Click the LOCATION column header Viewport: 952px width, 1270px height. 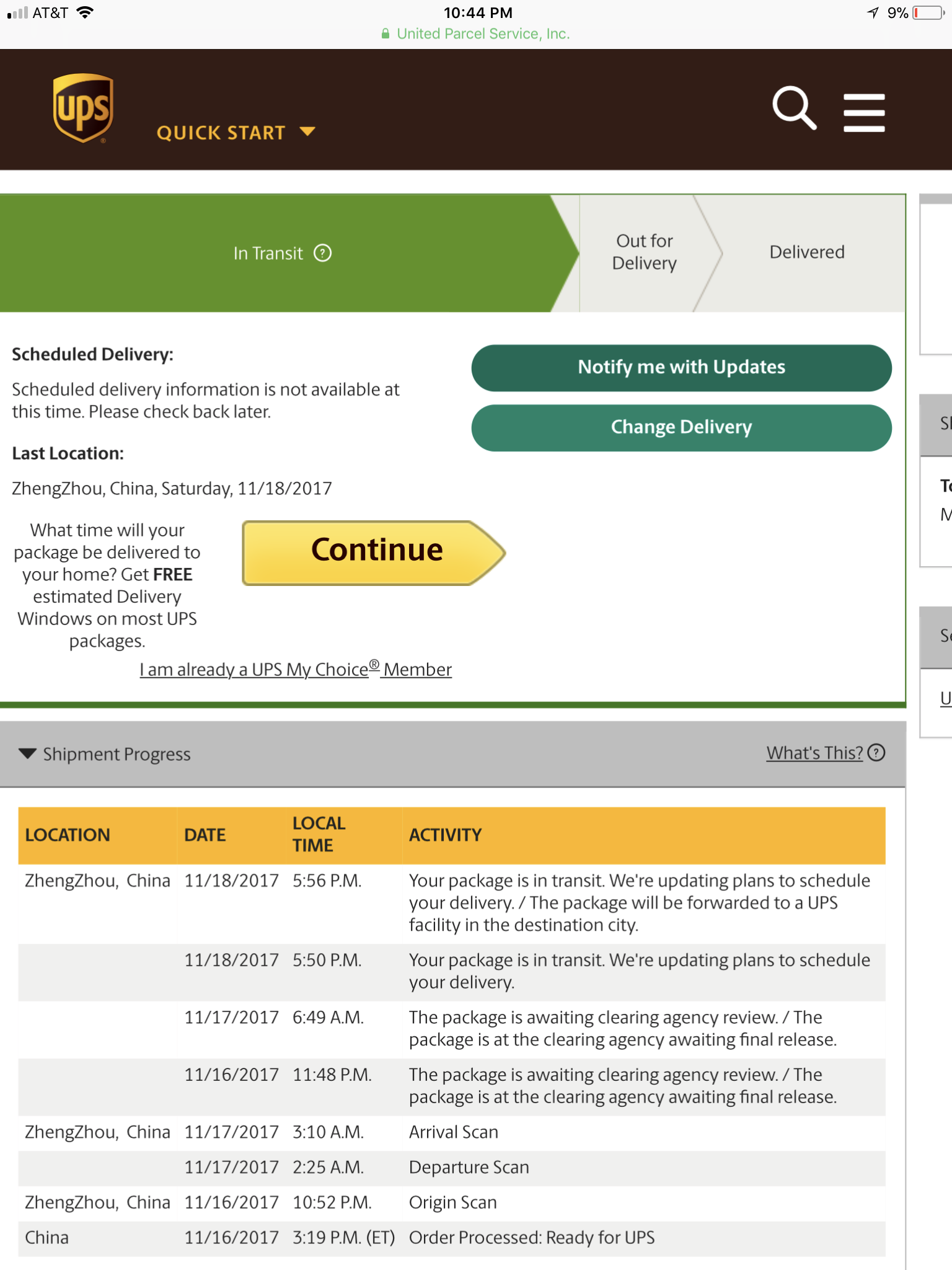point(68,835)
